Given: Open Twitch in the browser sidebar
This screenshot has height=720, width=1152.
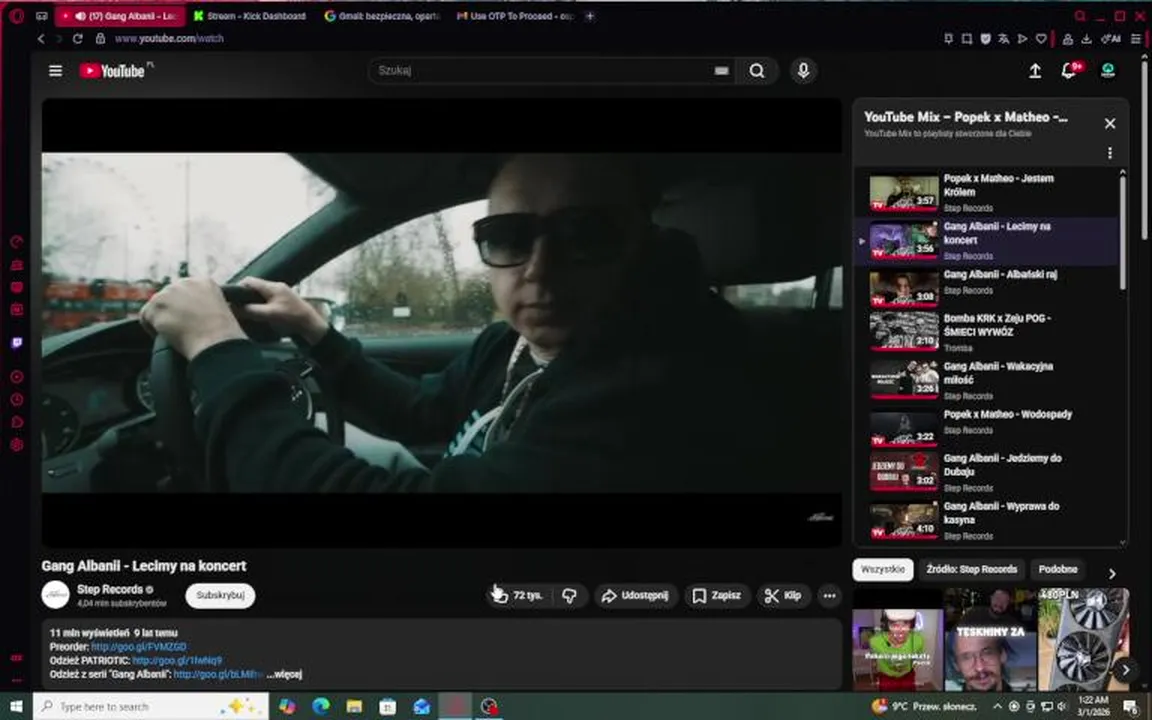Looking at the screenshot, I should [x=17, y=342].
